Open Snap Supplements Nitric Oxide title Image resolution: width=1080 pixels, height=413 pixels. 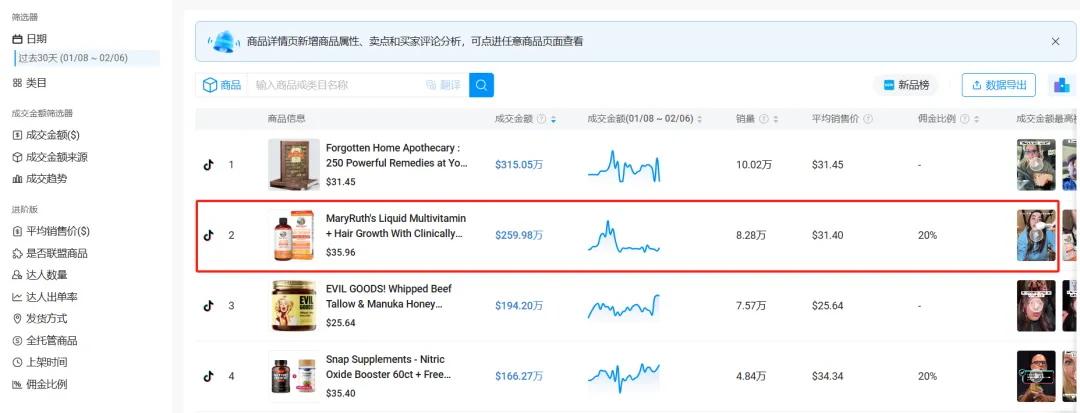click(388, 367)
